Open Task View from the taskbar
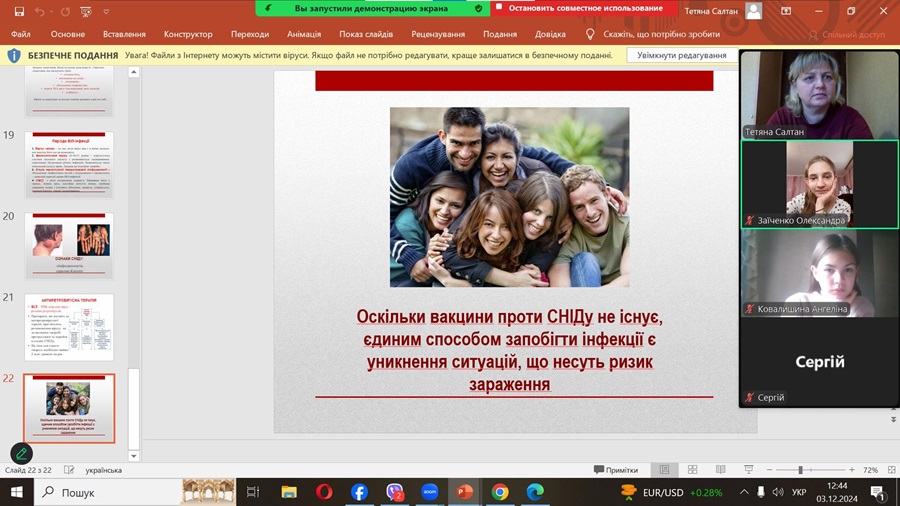The image size is (900, 506). click(x=253, y=492)
